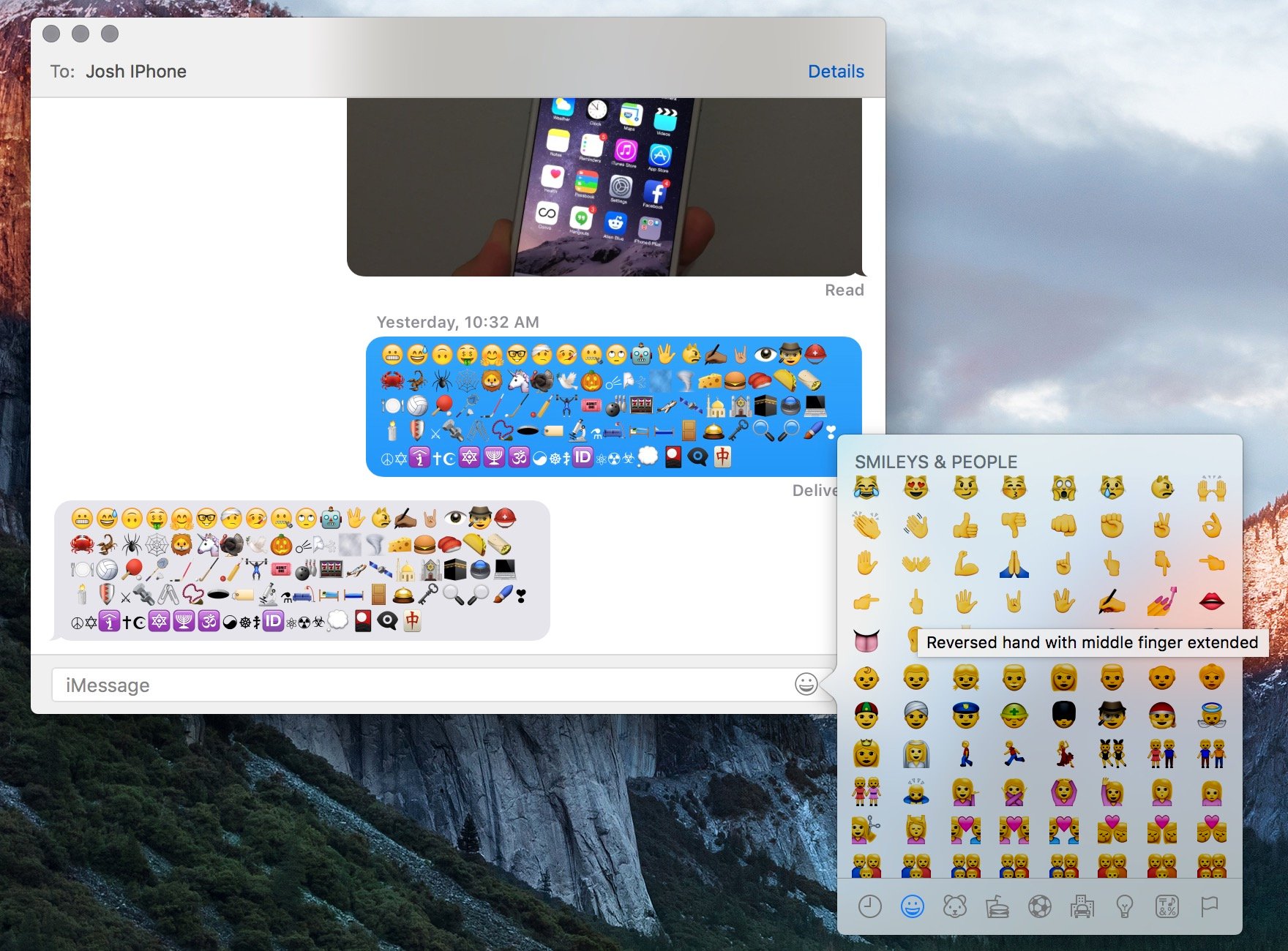The image size is (1288, 951).
Task: Choose the baby face emoji
Action: click(x=866, y=677)
